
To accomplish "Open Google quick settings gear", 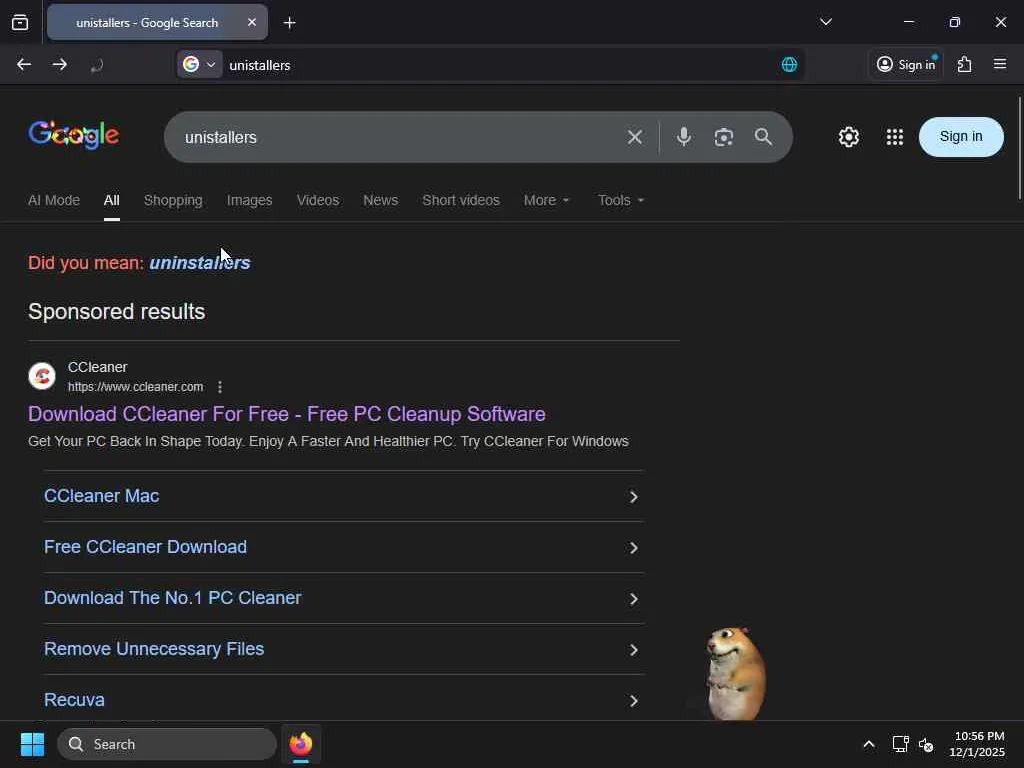I will click(x=848, y=137).
